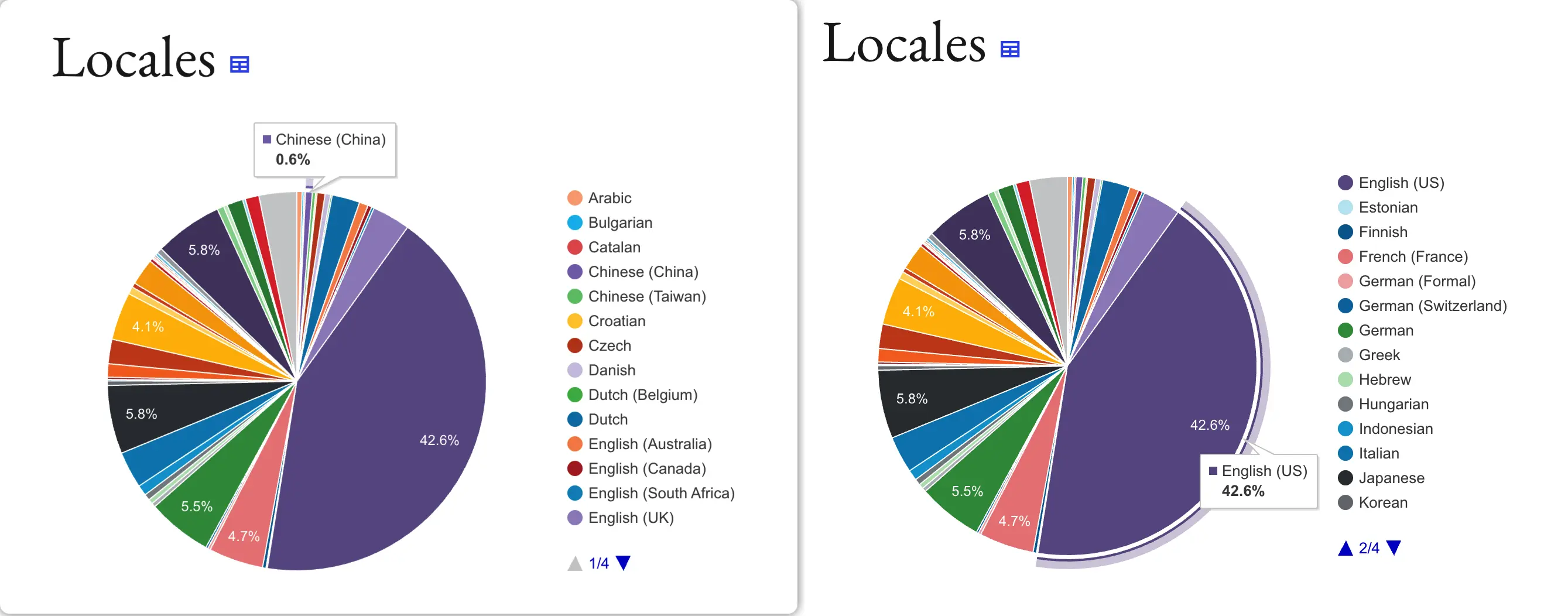Click the 2/4 page indicator in right legend
The height and width of the screenshot is (616, 1568).
click(1369, 548)
